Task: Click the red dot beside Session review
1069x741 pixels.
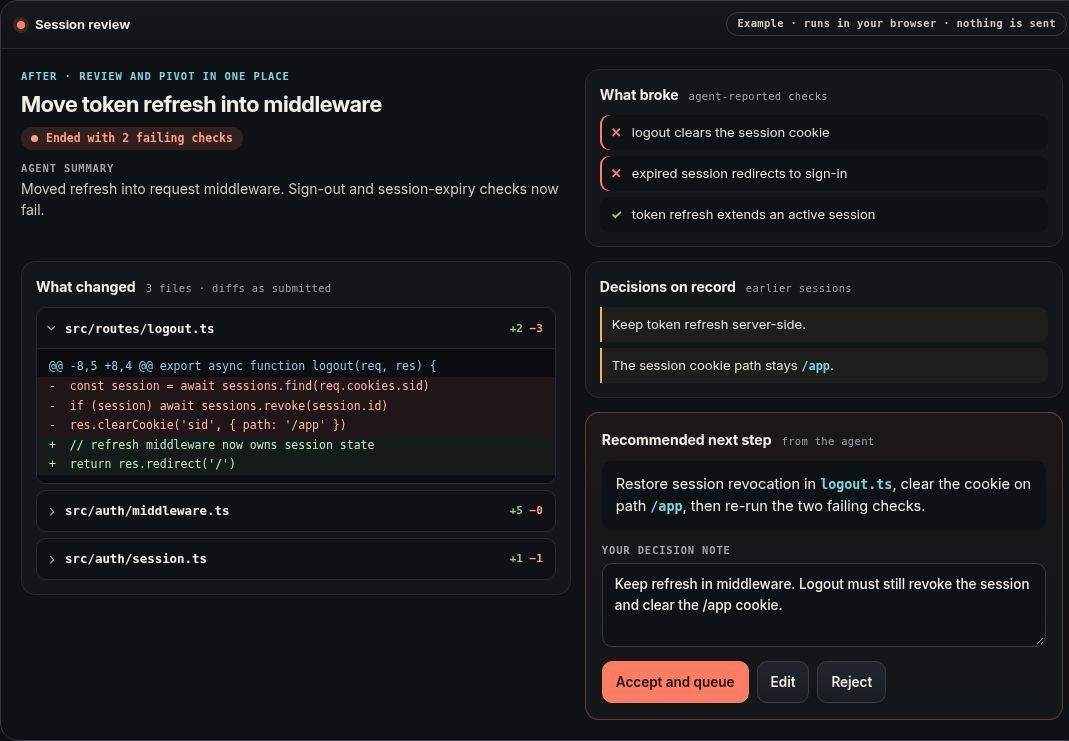Action: [x=20, y=25]
